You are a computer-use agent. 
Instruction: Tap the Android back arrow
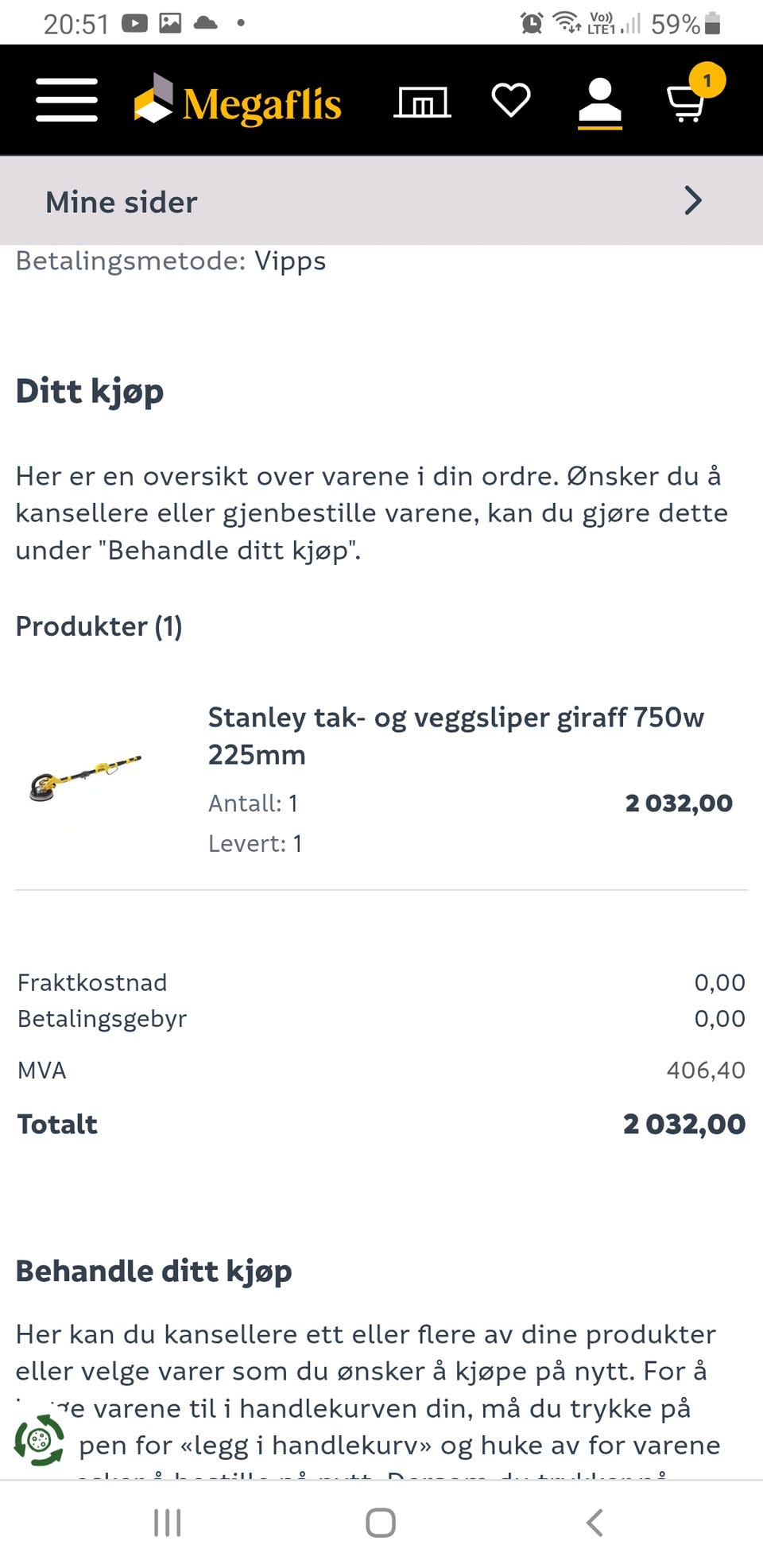pos(595,1523)
